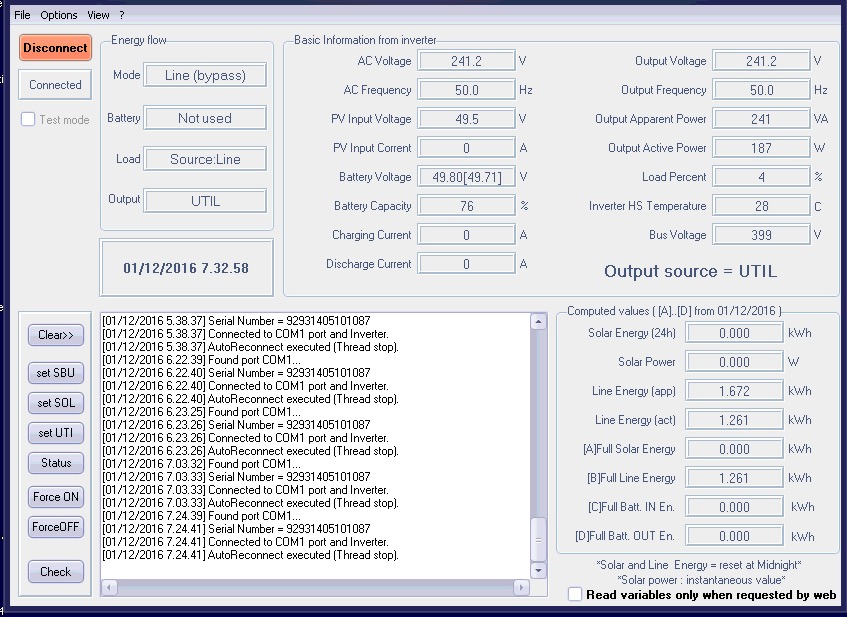Click the Load Percent value 4
This screenshot has width=847, height=617.
[762, 177]
